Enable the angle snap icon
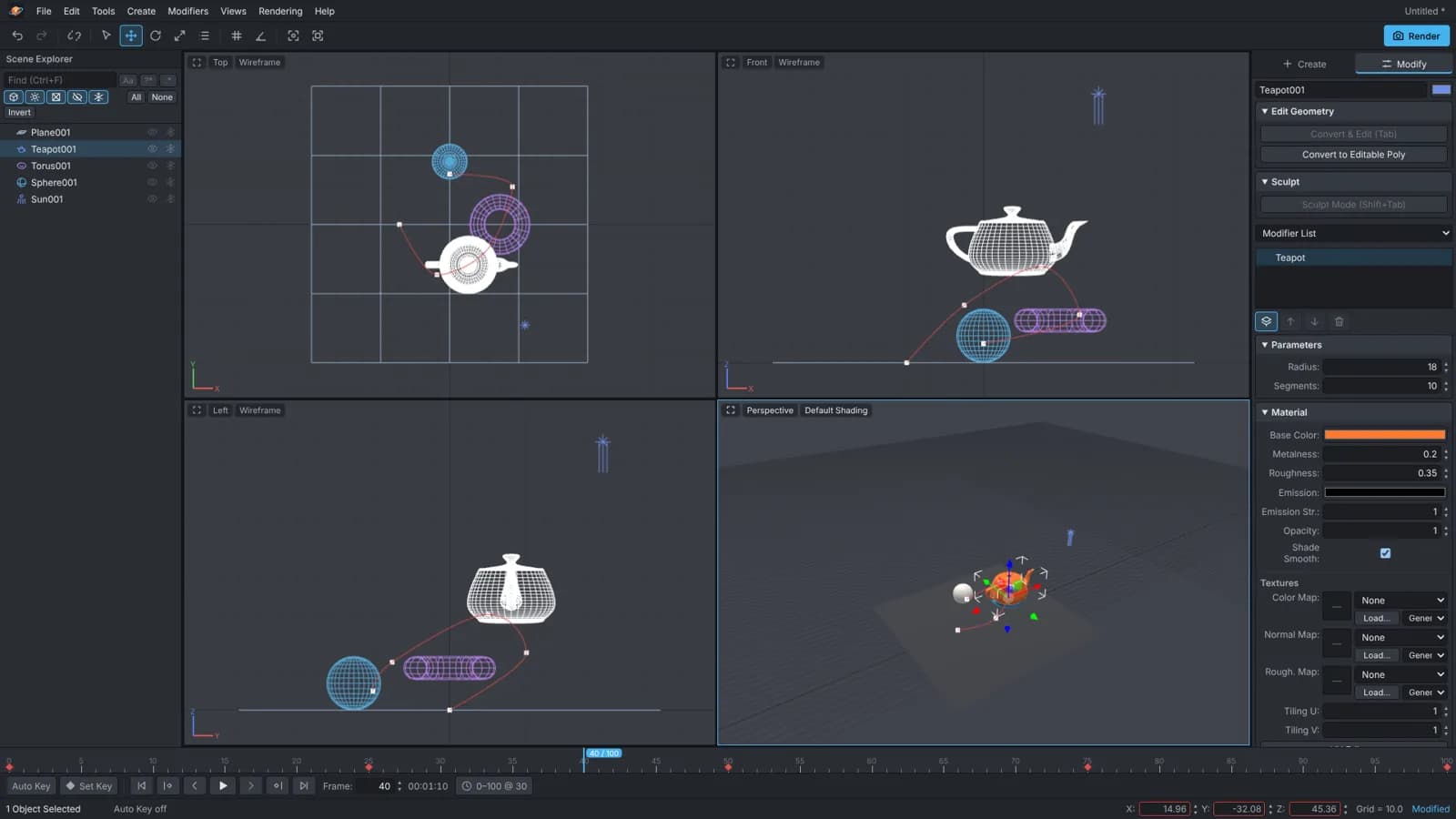 261,35
